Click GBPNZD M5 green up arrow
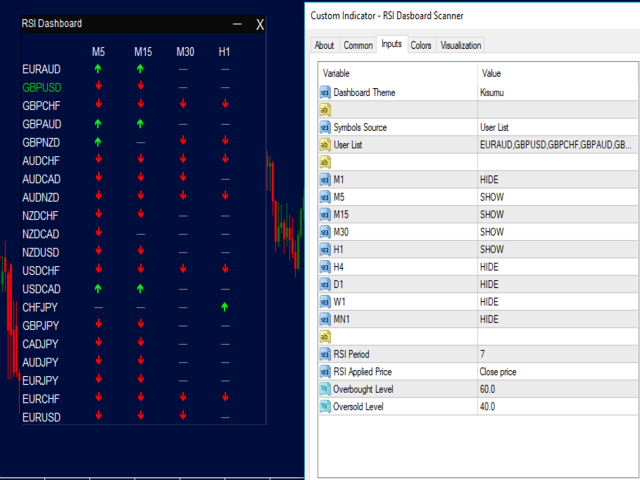 pos(98,142)
